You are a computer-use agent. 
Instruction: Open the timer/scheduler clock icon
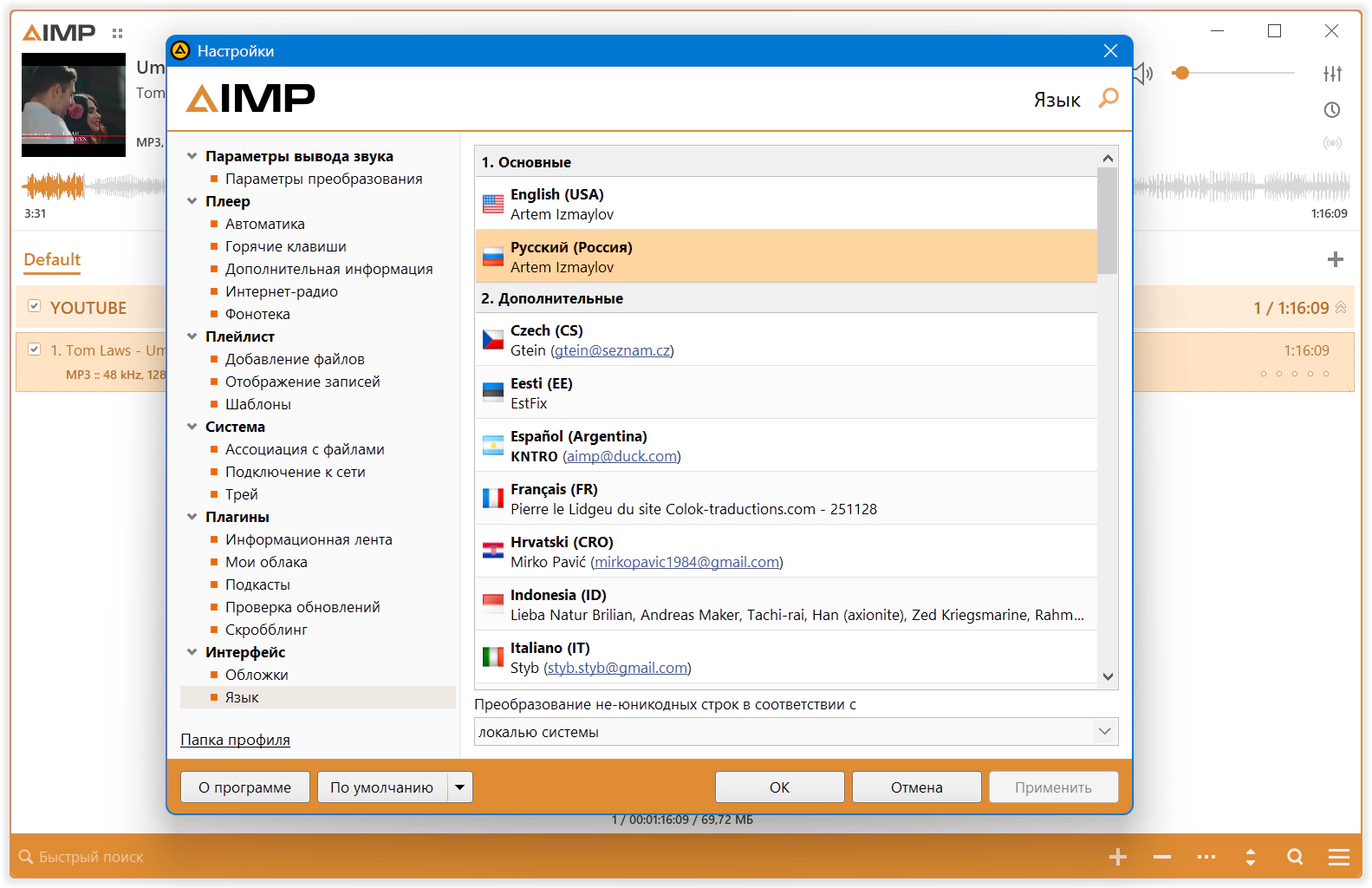point(1332,110)
